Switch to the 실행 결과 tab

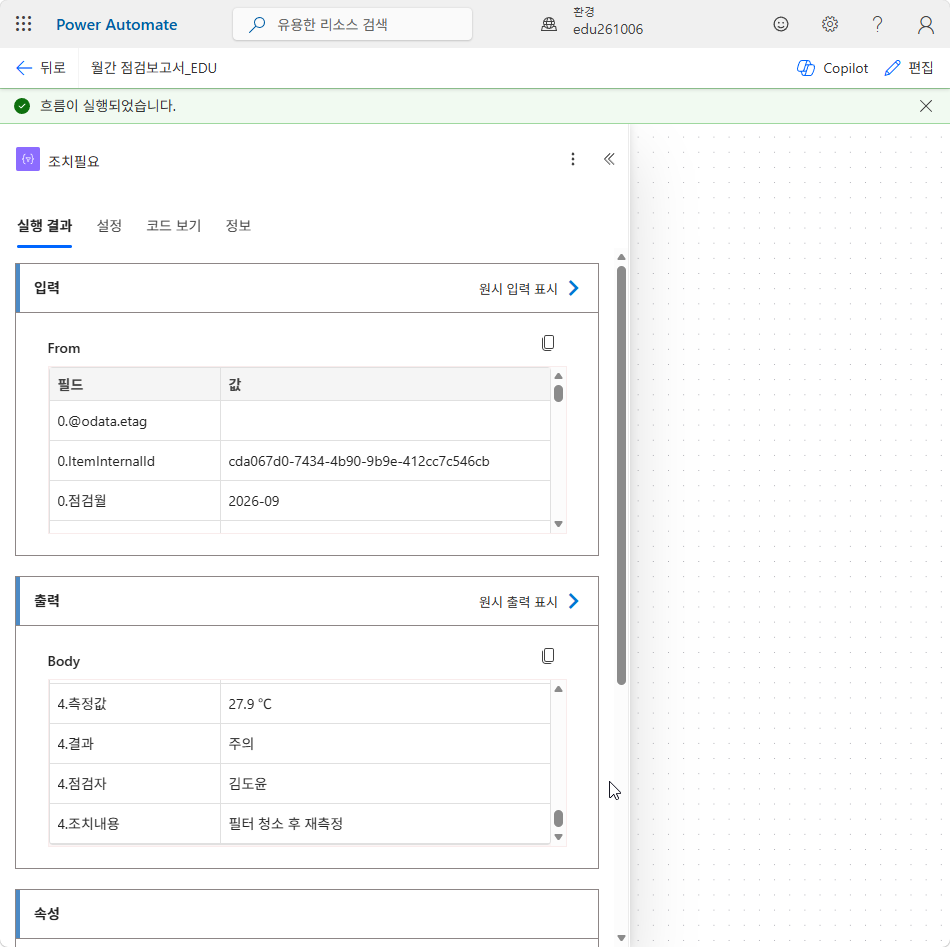pos(44,226)
